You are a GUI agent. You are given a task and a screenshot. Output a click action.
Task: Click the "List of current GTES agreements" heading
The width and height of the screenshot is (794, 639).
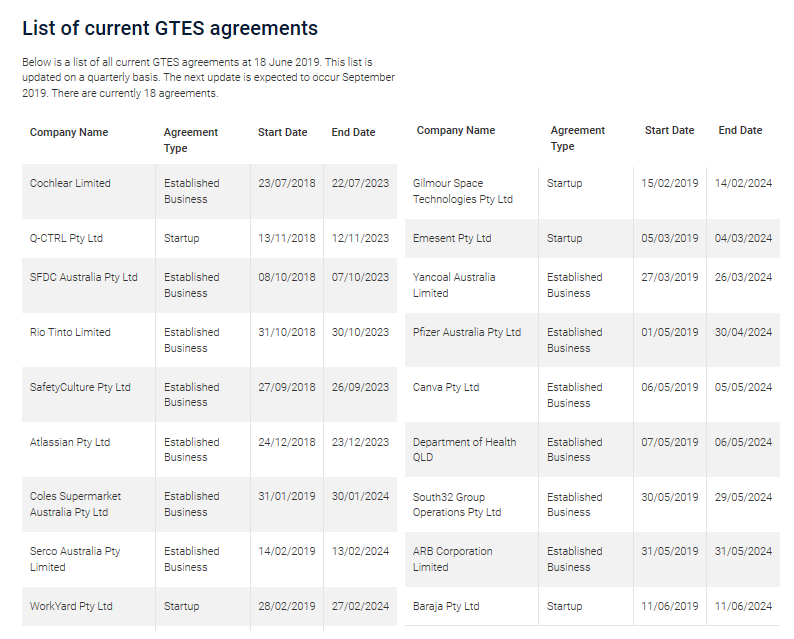(170, 28)
